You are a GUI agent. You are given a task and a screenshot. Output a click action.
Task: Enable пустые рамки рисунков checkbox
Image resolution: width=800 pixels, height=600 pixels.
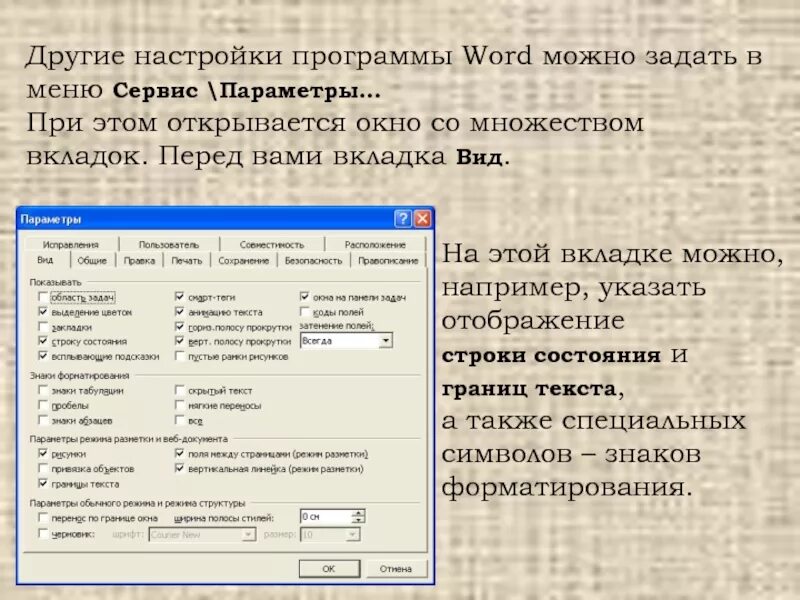[x=180, y=356]
